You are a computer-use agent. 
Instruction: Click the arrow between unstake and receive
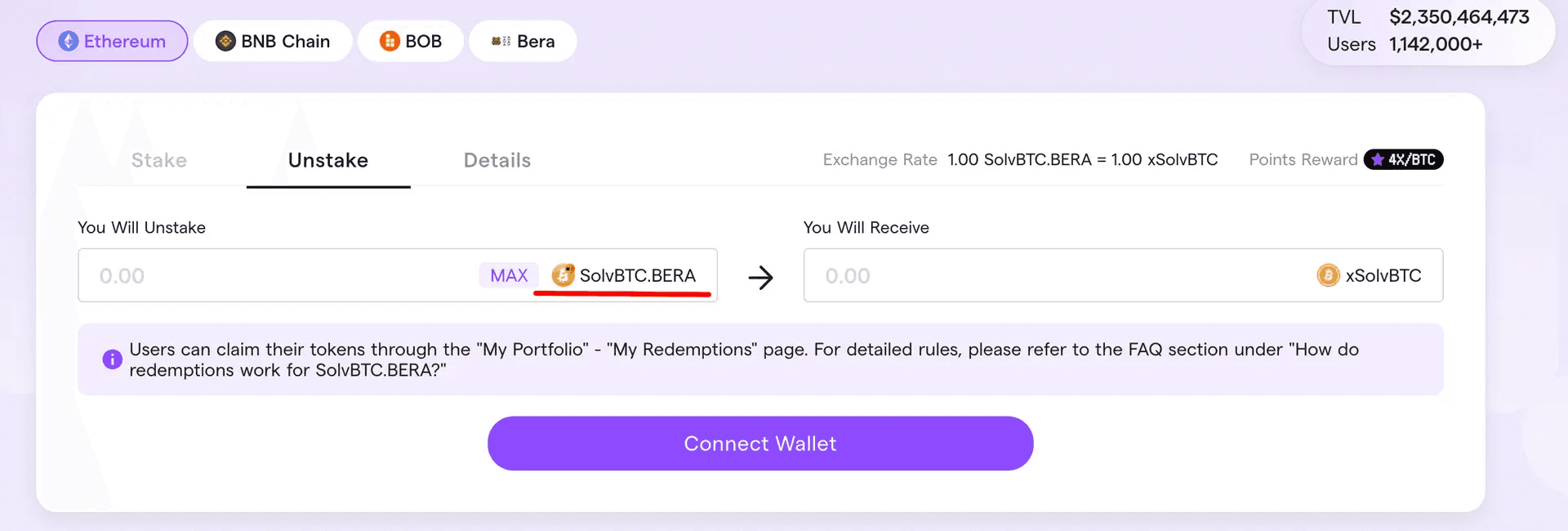760,278
